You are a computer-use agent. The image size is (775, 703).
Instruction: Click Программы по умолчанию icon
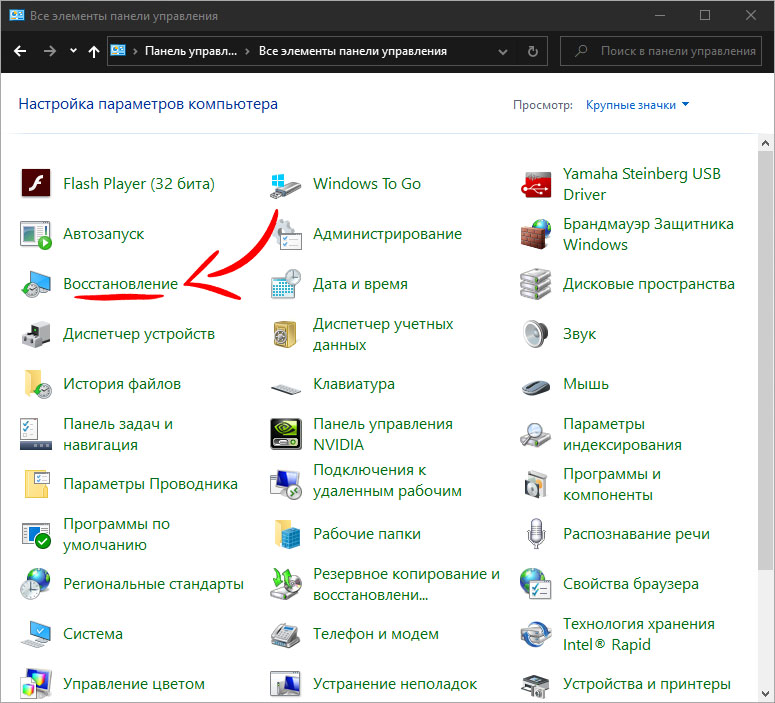pyautogui.click(x=36, y=534)
